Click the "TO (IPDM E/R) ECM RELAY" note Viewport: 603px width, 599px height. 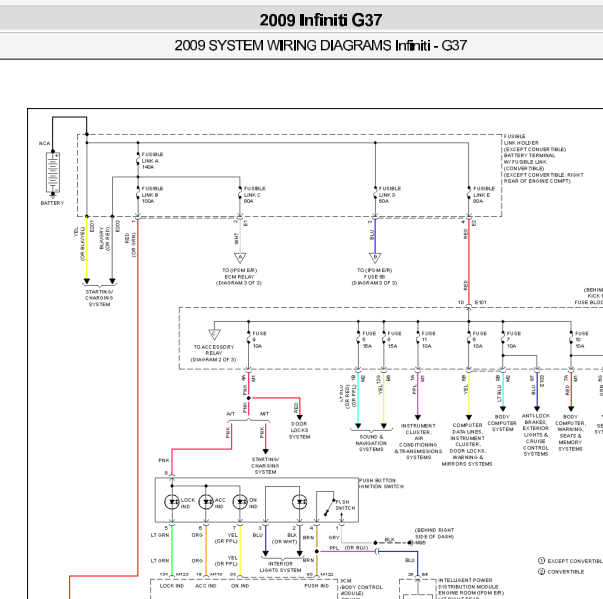click(x=239, y=277)
